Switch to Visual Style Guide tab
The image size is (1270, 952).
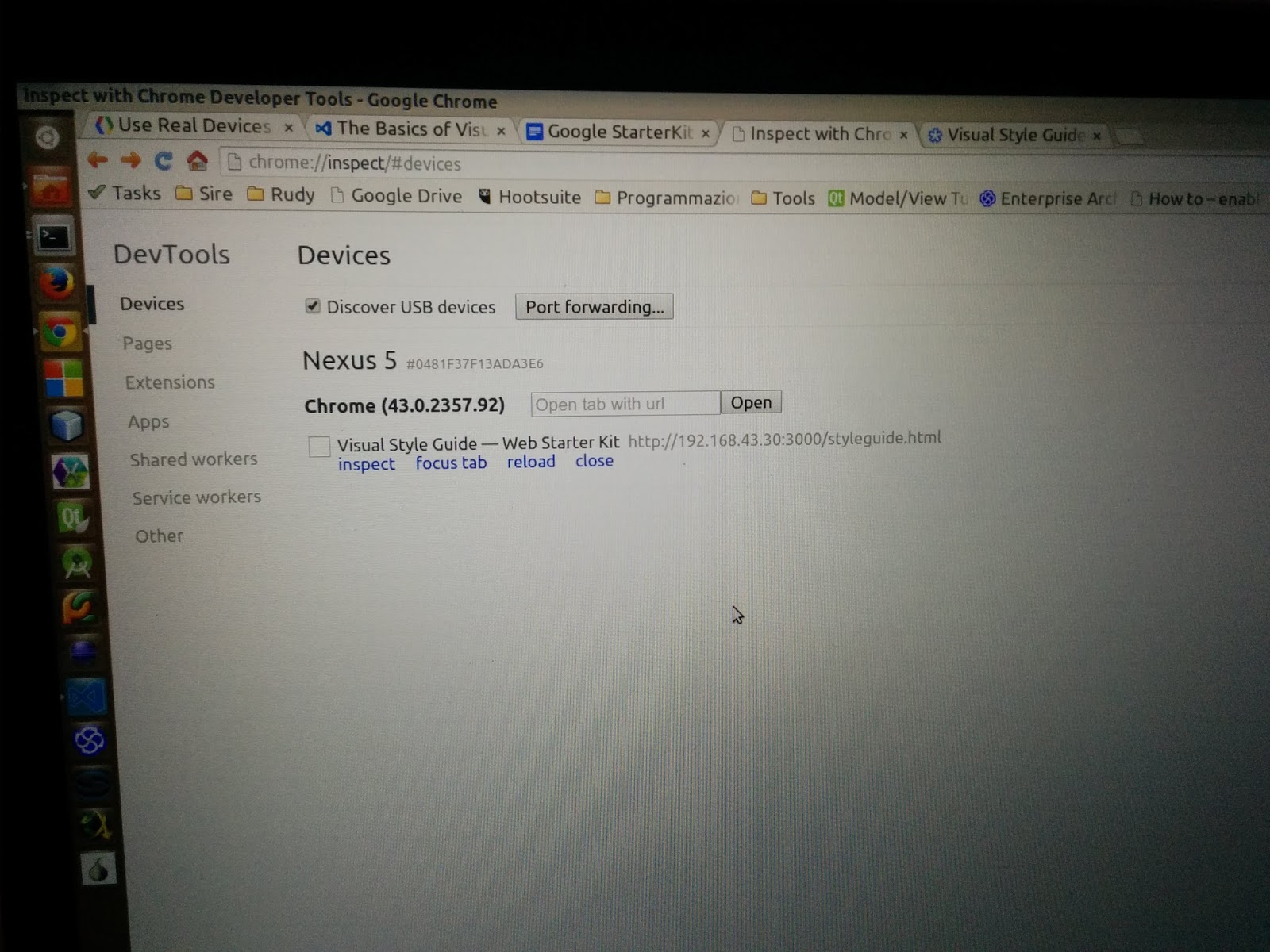point(1014,135)
